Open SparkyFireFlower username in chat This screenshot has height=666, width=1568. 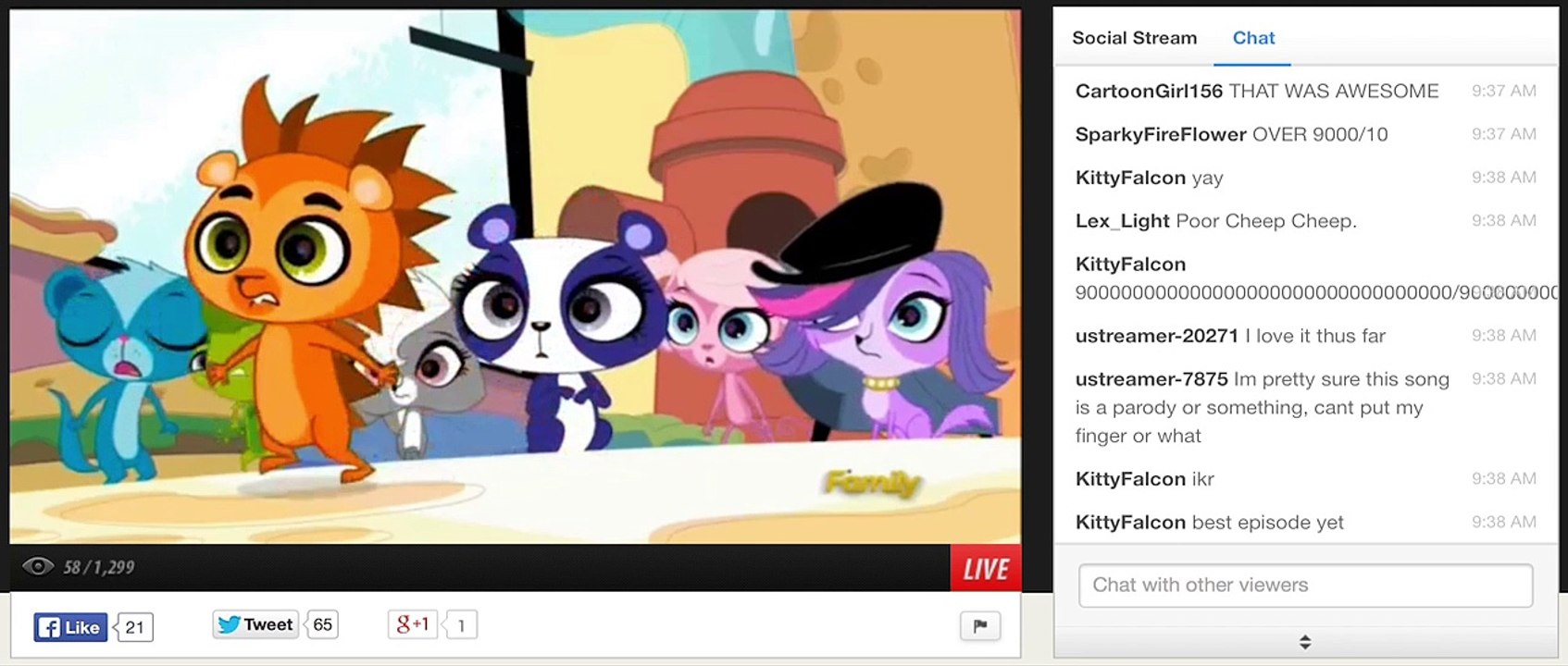[1161, 134]
